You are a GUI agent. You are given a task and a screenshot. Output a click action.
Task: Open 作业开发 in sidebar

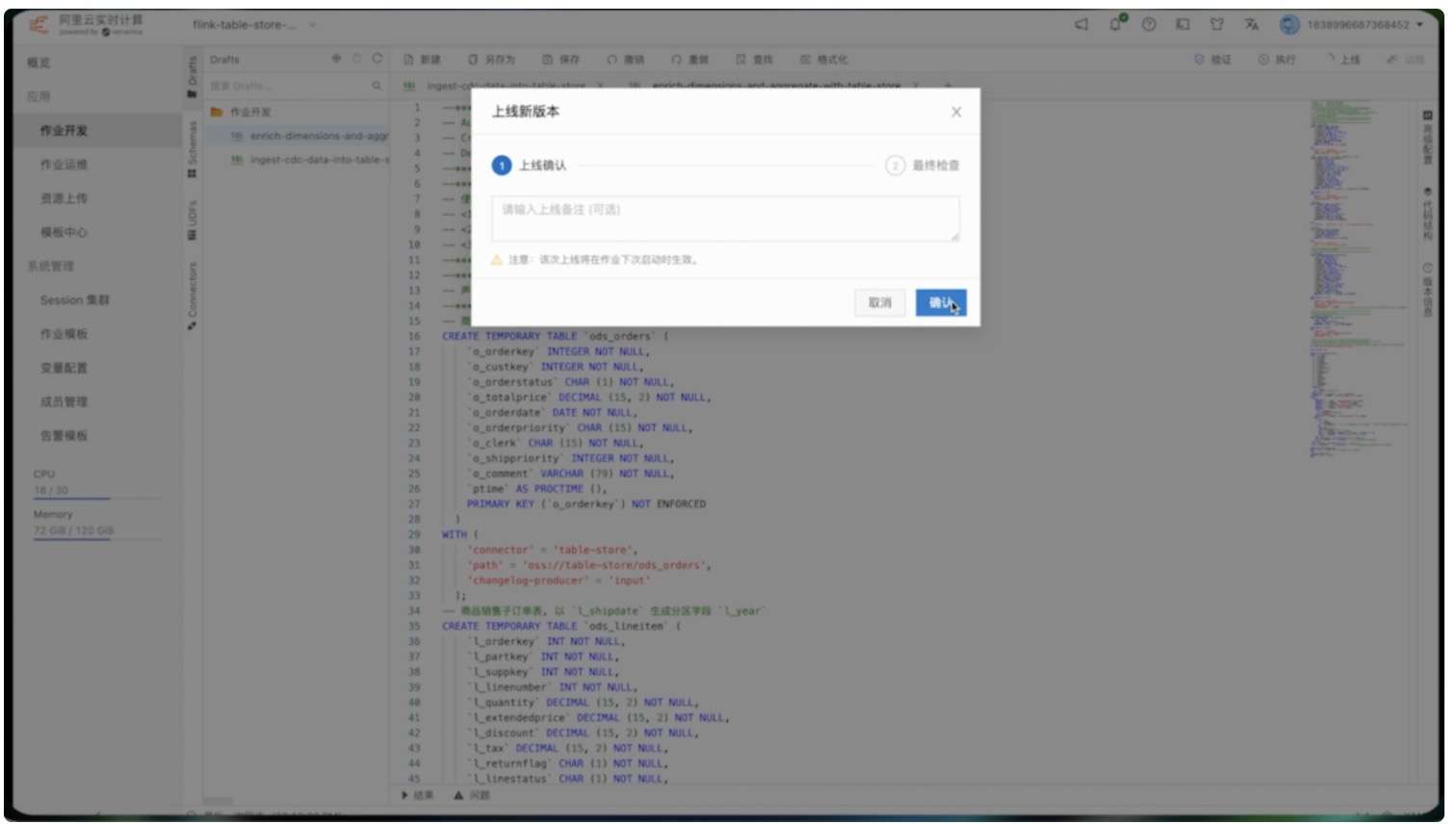click(x=64, y=130)
